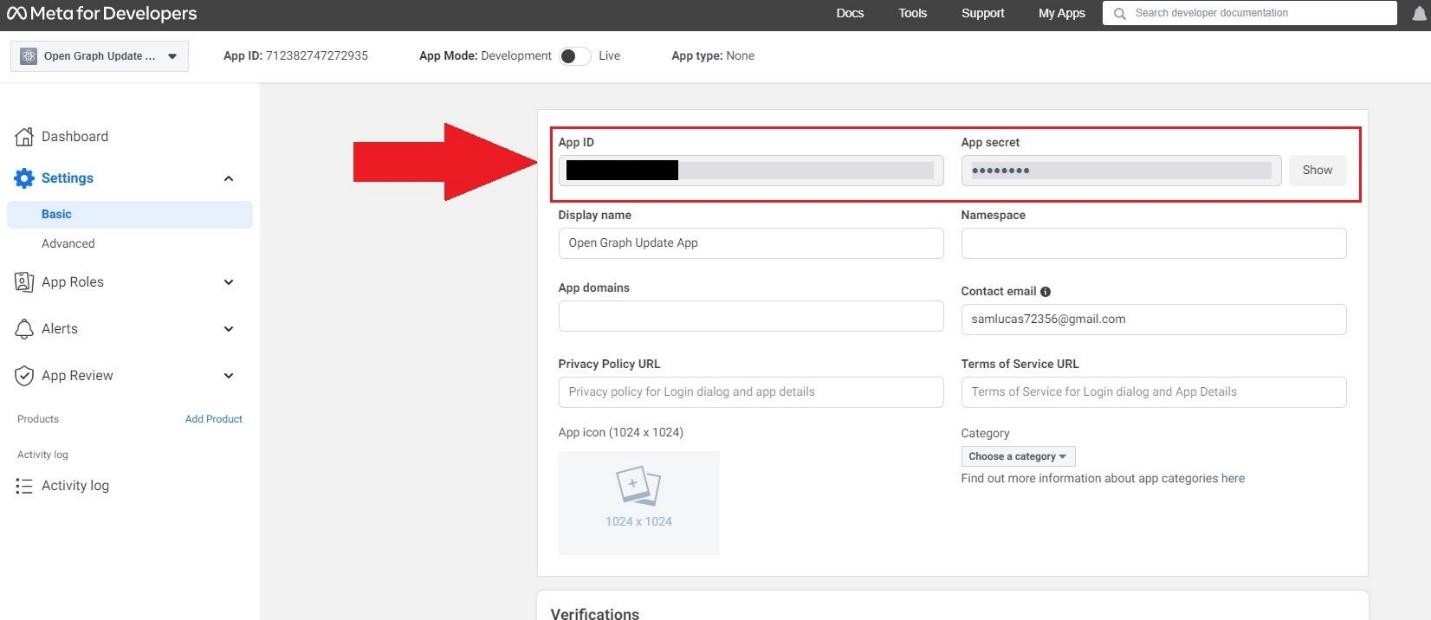Click the Contact email info icon
Viewport: 1431px width, 620px height.
[1046, 292]
